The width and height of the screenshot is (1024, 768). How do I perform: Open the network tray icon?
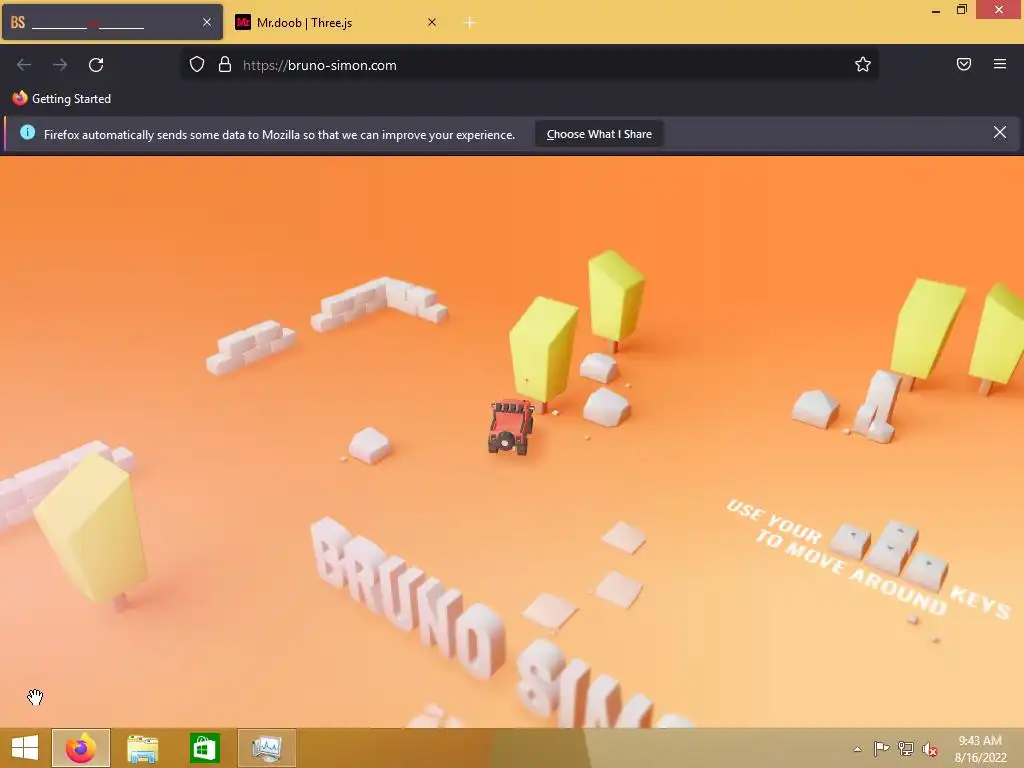906,748
